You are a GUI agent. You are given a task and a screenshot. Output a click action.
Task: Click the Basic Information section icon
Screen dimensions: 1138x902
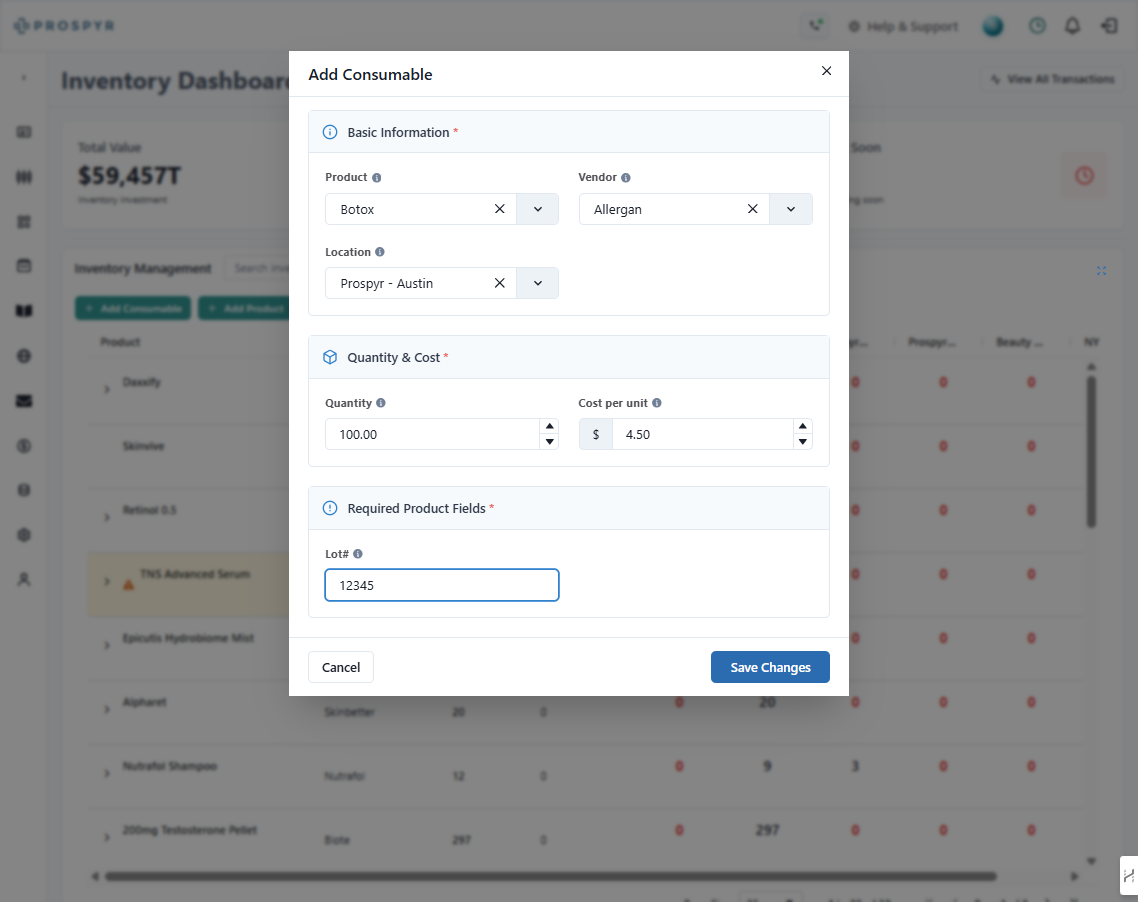click(x=329, y=132)
